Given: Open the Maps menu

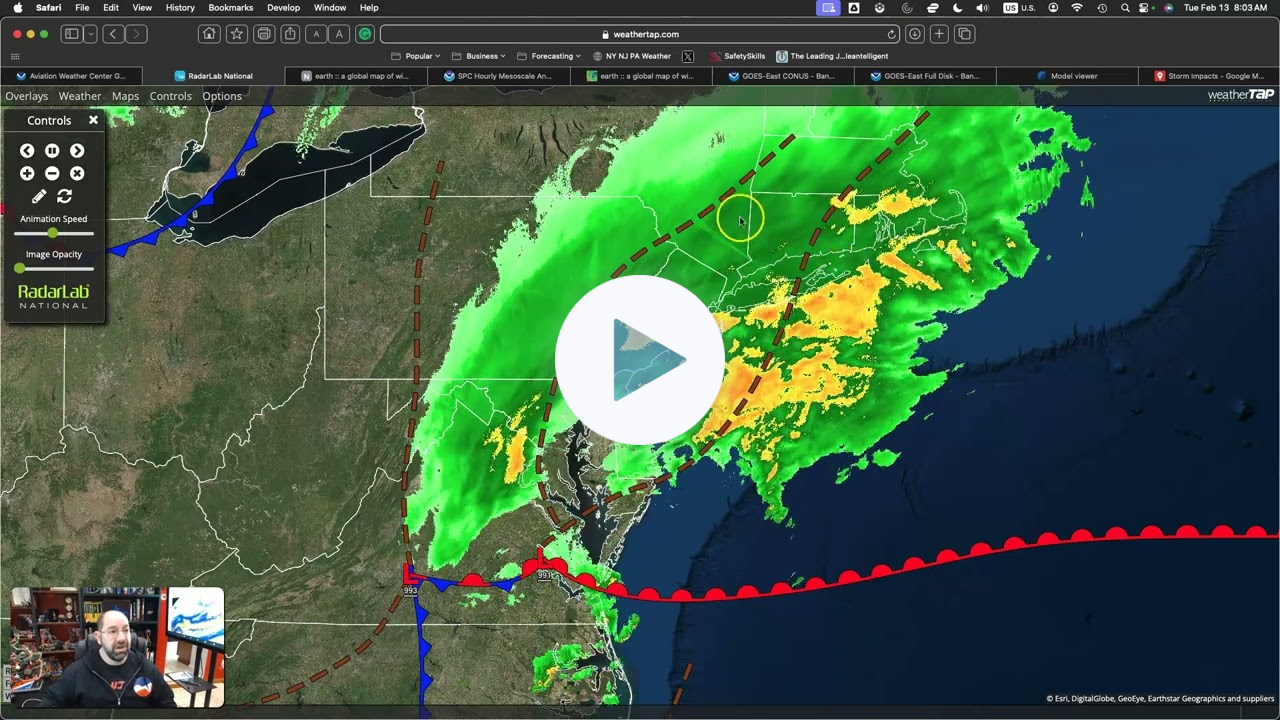Looking at the screenshot, I should tap(125, 97).
